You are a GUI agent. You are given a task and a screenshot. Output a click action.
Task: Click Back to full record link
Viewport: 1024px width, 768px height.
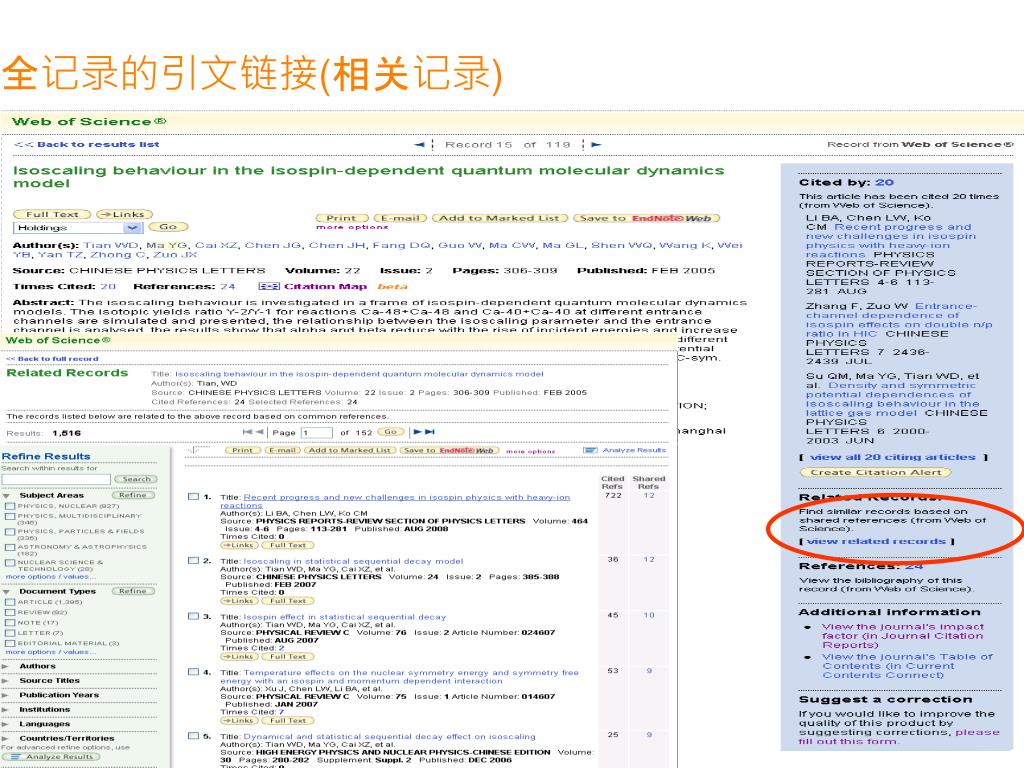(52, 359)
